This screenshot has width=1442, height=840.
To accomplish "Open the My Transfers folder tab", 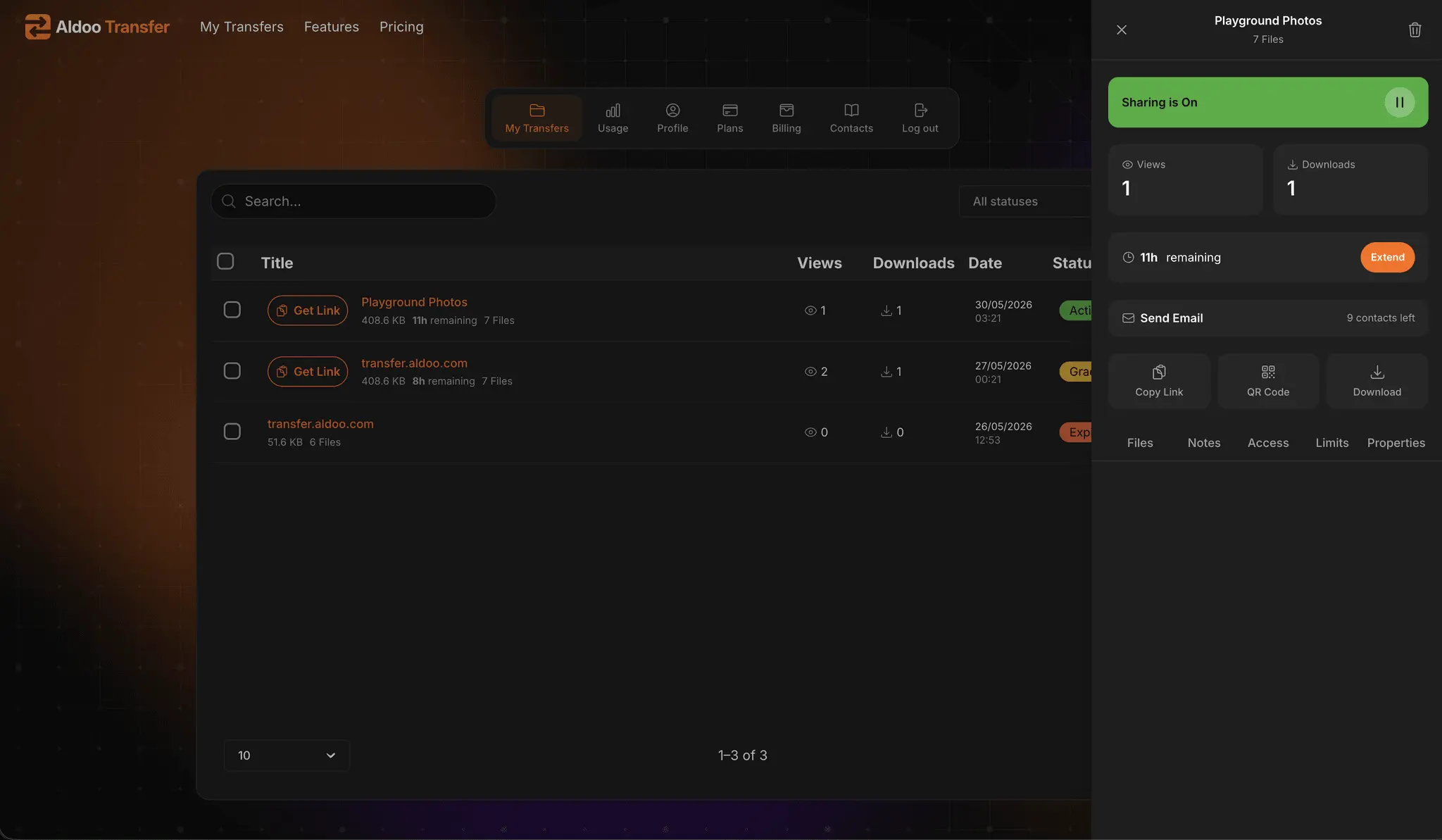I will point(537,118).
